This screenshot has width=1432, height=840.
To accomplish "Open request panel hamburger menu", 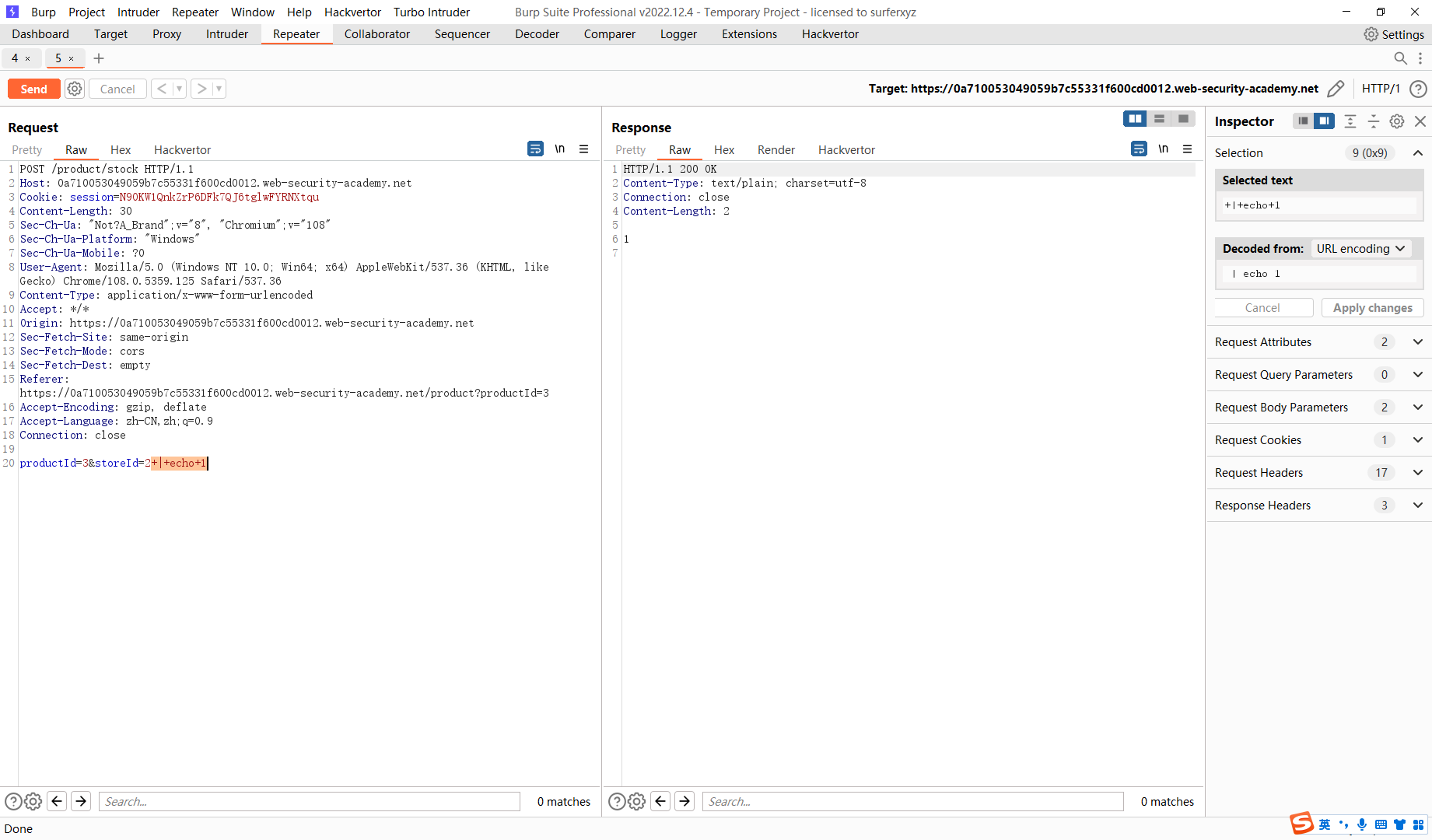I will point(584,149).
